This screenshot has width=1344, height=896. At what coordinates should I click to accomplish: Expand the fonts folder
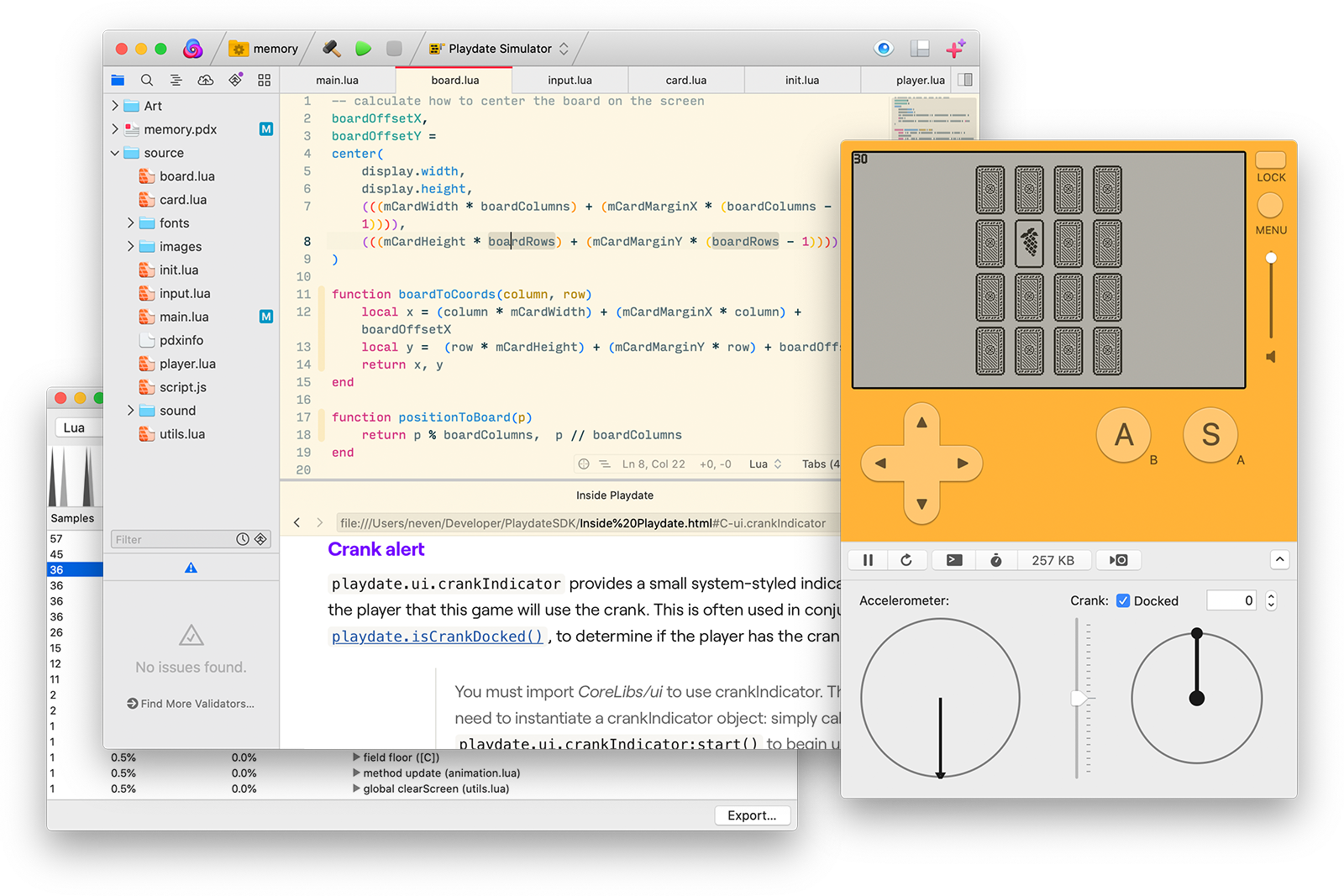(x=130, y=223)
